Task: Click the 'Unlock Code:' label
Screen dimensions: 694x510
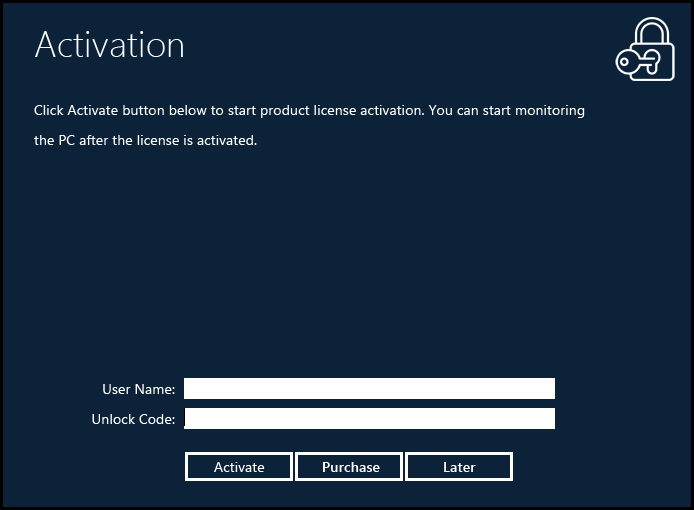Action: point(133,419)
